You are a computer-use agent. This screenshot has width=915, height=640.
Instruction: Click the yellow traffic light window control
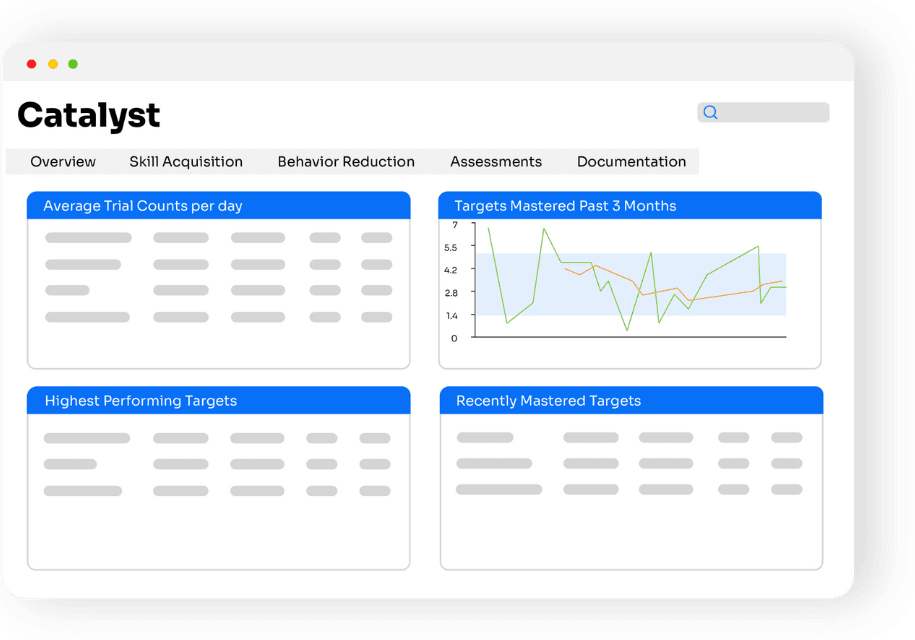click(x=52, y=62)
